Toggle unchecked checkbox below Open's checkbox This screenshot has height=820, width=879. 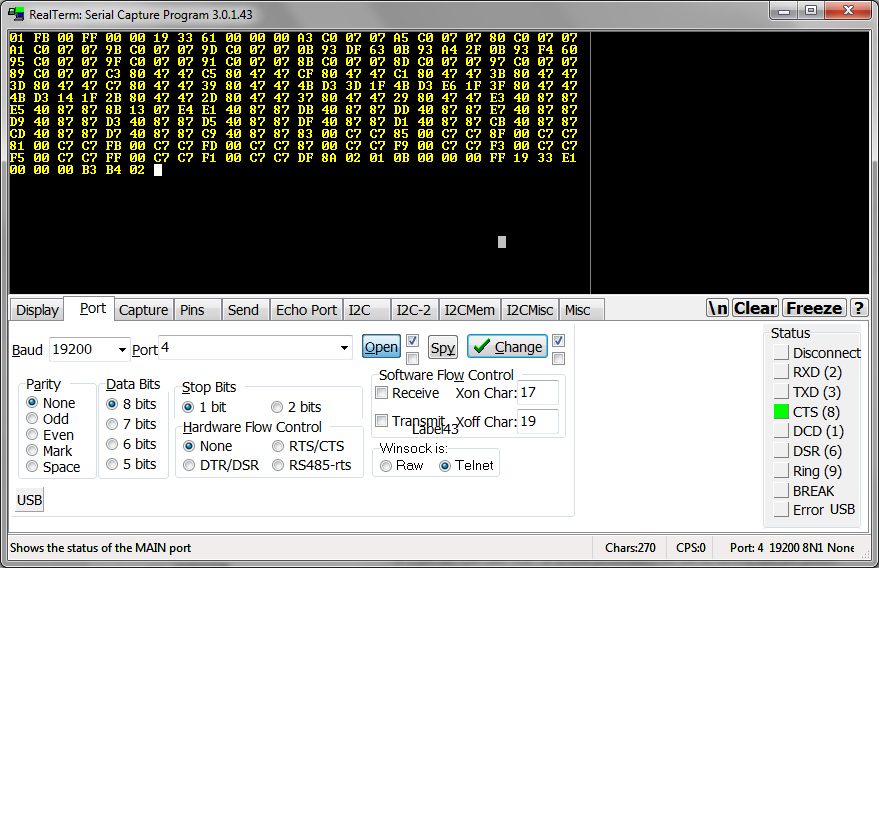[x=413, y=358]
